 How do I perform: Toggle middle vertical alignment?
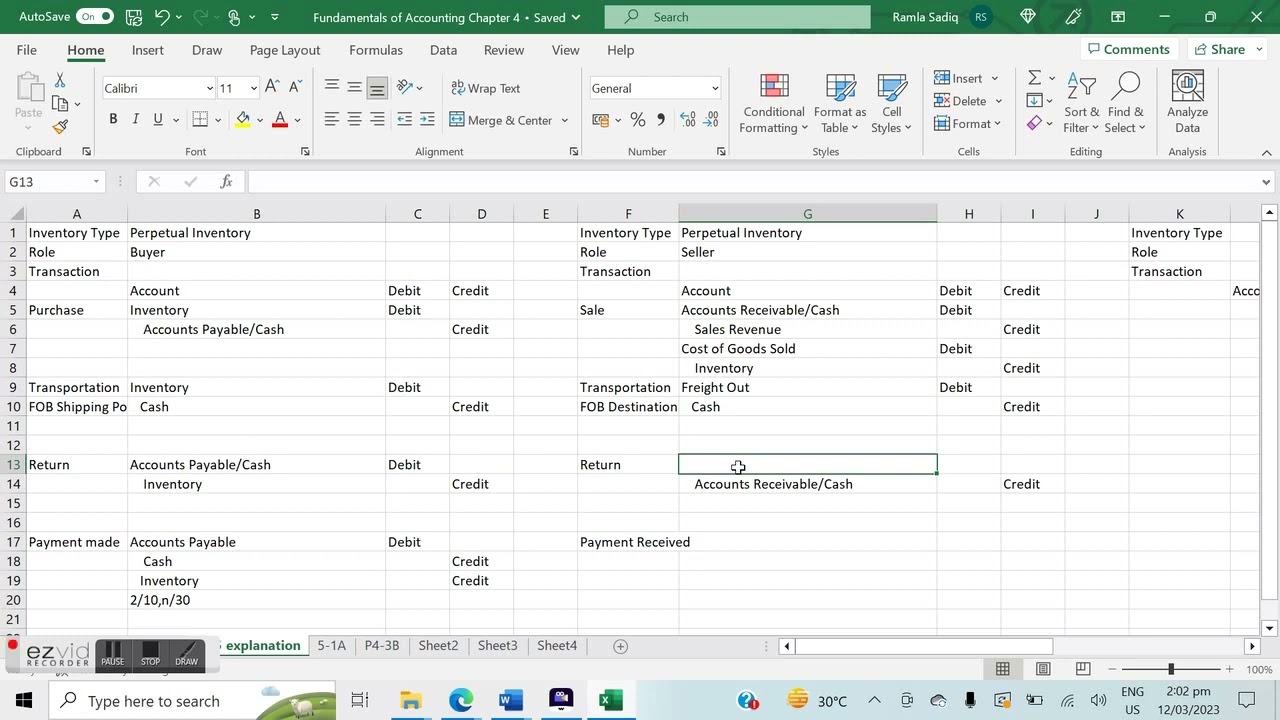[x=354, y=88]
